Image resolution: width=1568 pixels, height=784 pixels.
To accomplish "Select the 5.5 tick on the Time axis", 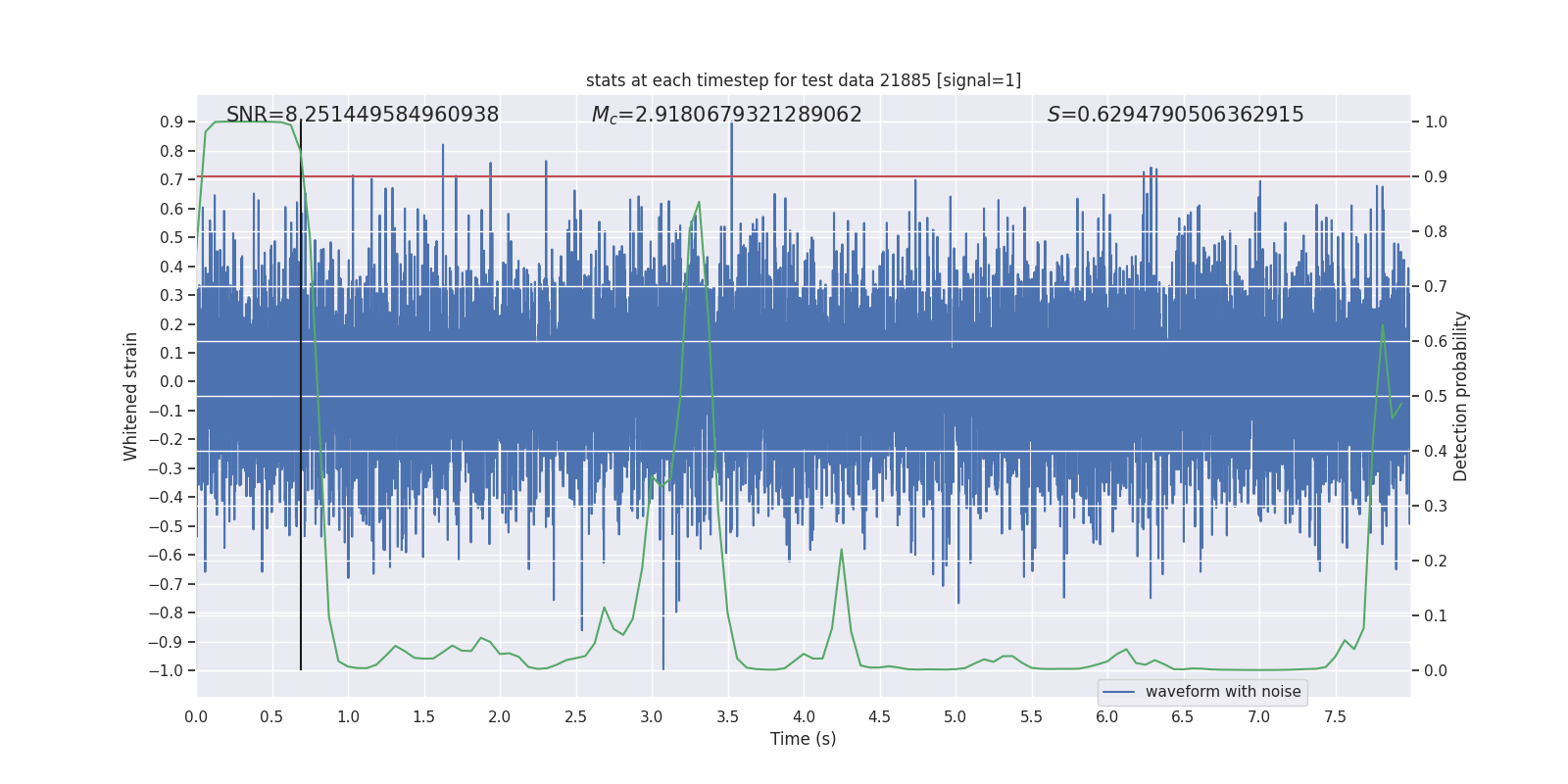I will pos(1031,716).
